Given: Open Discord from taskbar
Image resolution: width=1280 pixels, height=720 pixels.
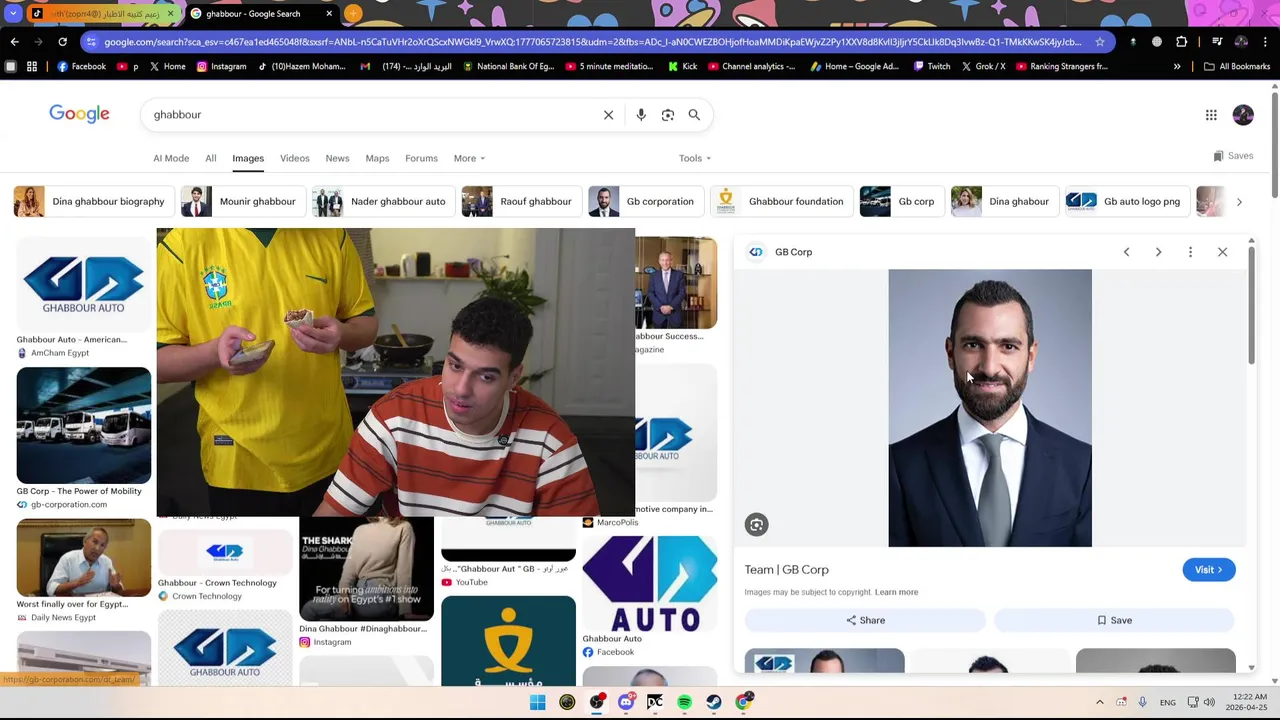Looking at the screenshot, I should point(626,702).
